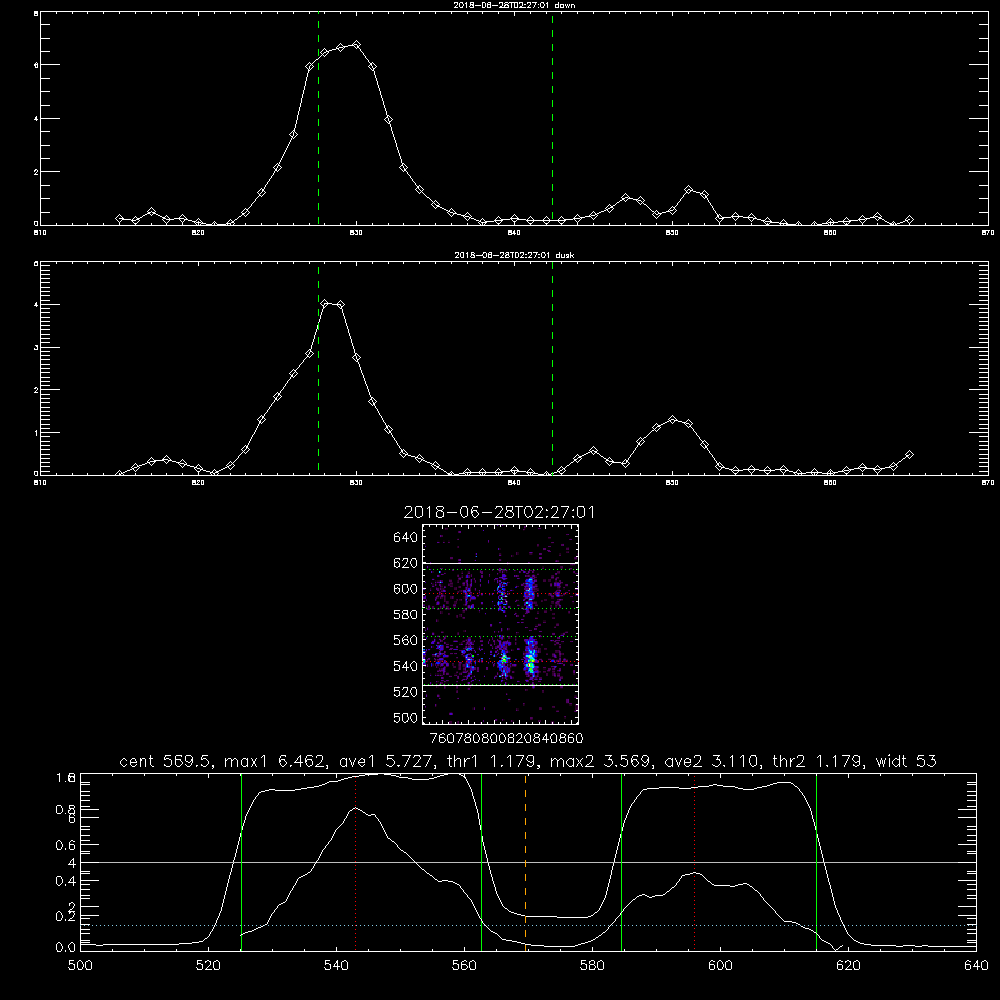Viewport: 1000px width, 1000px height.
Task: Select the green boundary line near 615
Action: pos(816,862)
